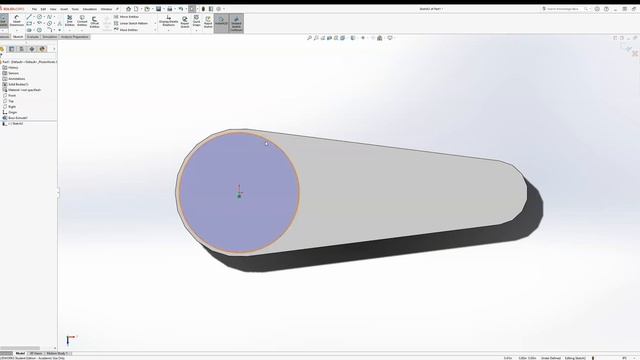Image resolution: width=640 pixels, height=360 pixels.
Task: Open the Tools menu
Action: coord(75,9)
